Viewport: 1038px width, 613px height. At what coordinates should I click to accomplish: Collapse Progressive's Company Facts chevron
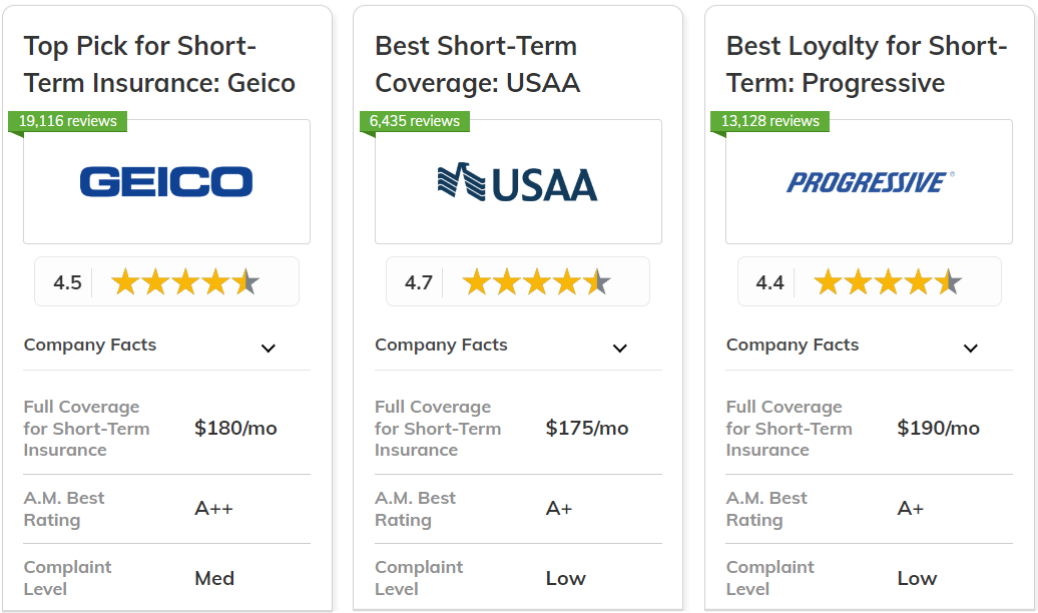point(970,348)
